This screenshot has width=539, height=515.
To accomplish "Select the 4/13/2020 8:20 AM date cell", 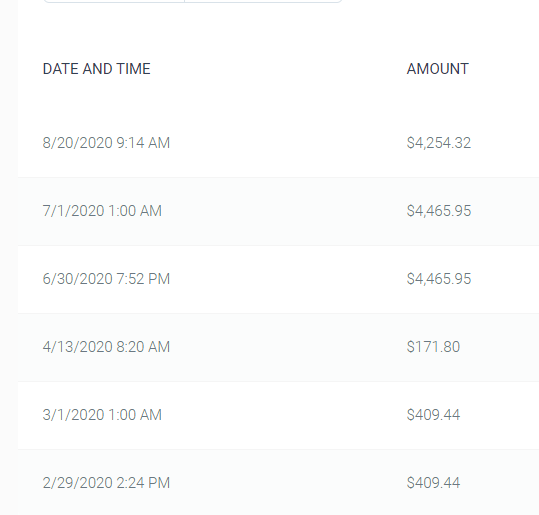I will (106, 347).
